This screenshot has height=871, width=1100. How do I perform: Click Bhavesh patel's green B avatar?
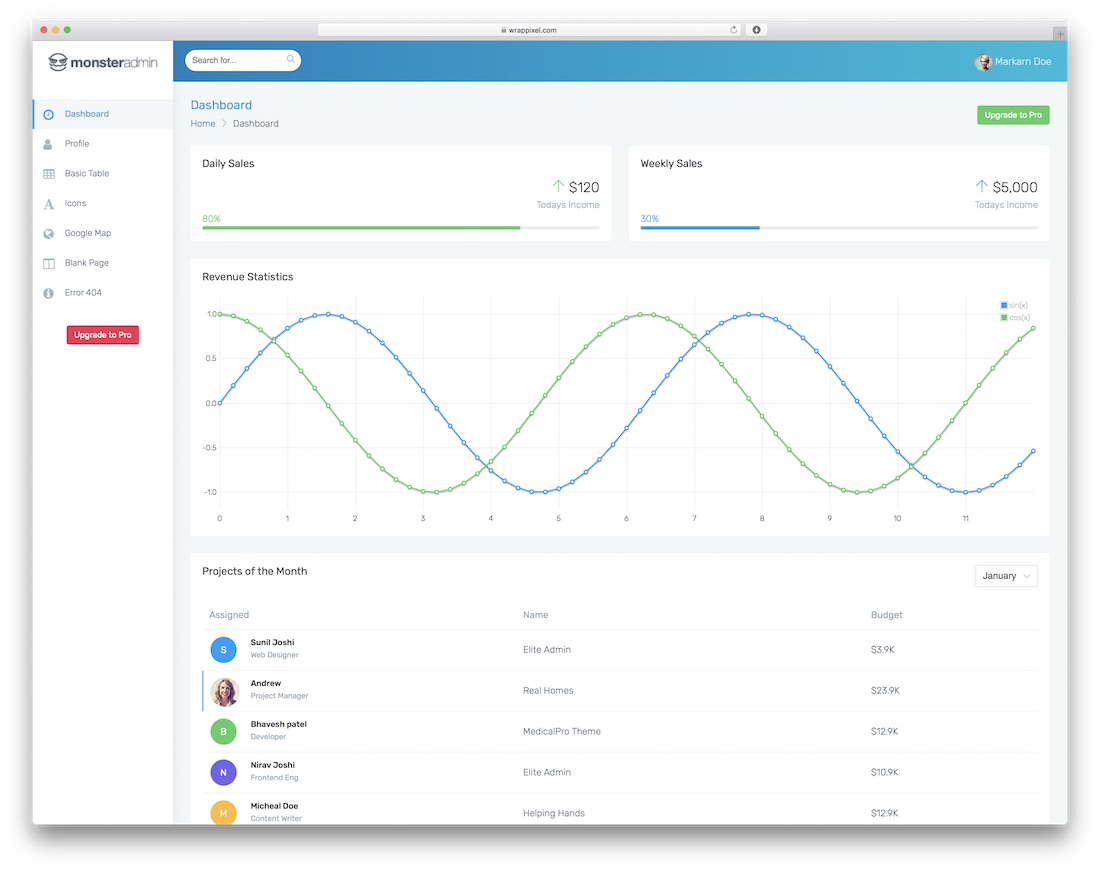point(223,732)
